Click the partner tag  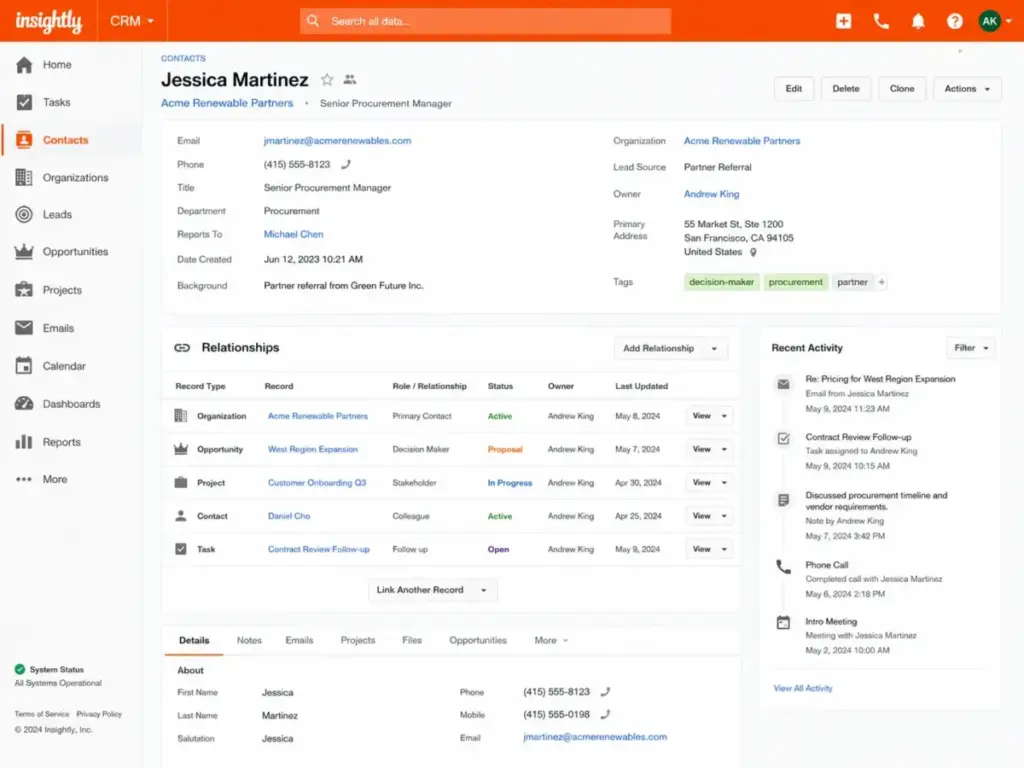pyautogui.click(x=852, y=282)
